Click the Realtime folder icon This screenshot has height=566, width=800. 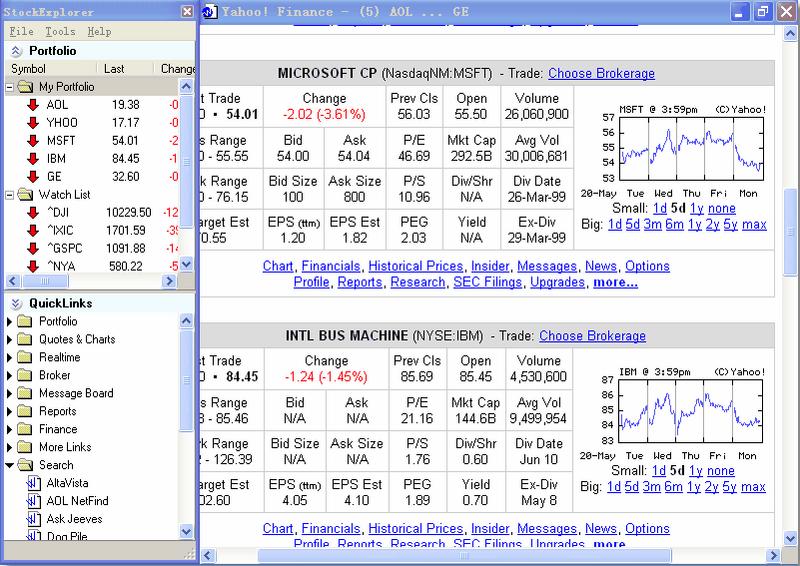(x=24, y=357)
